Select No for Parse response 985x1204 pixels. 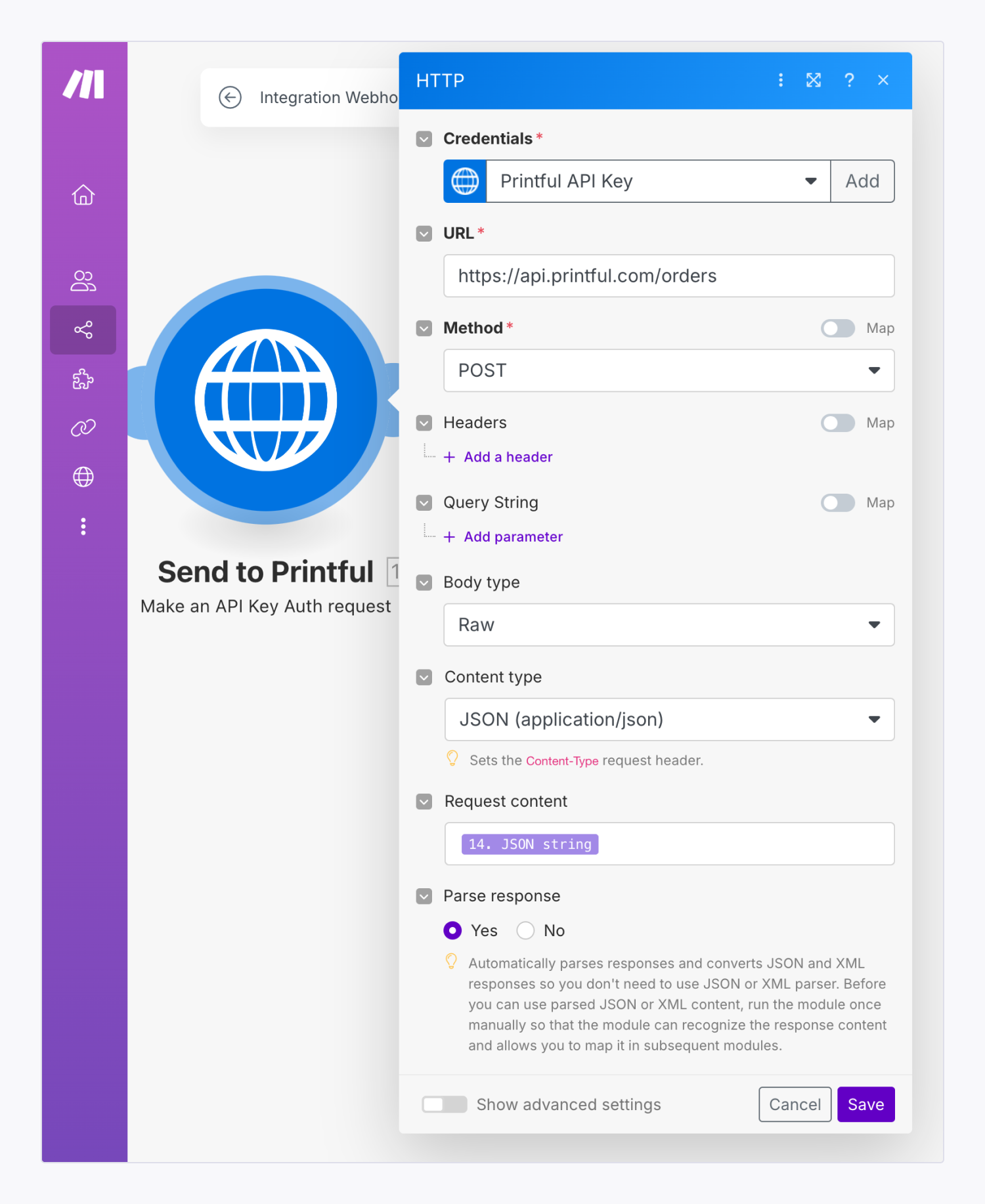525,930
